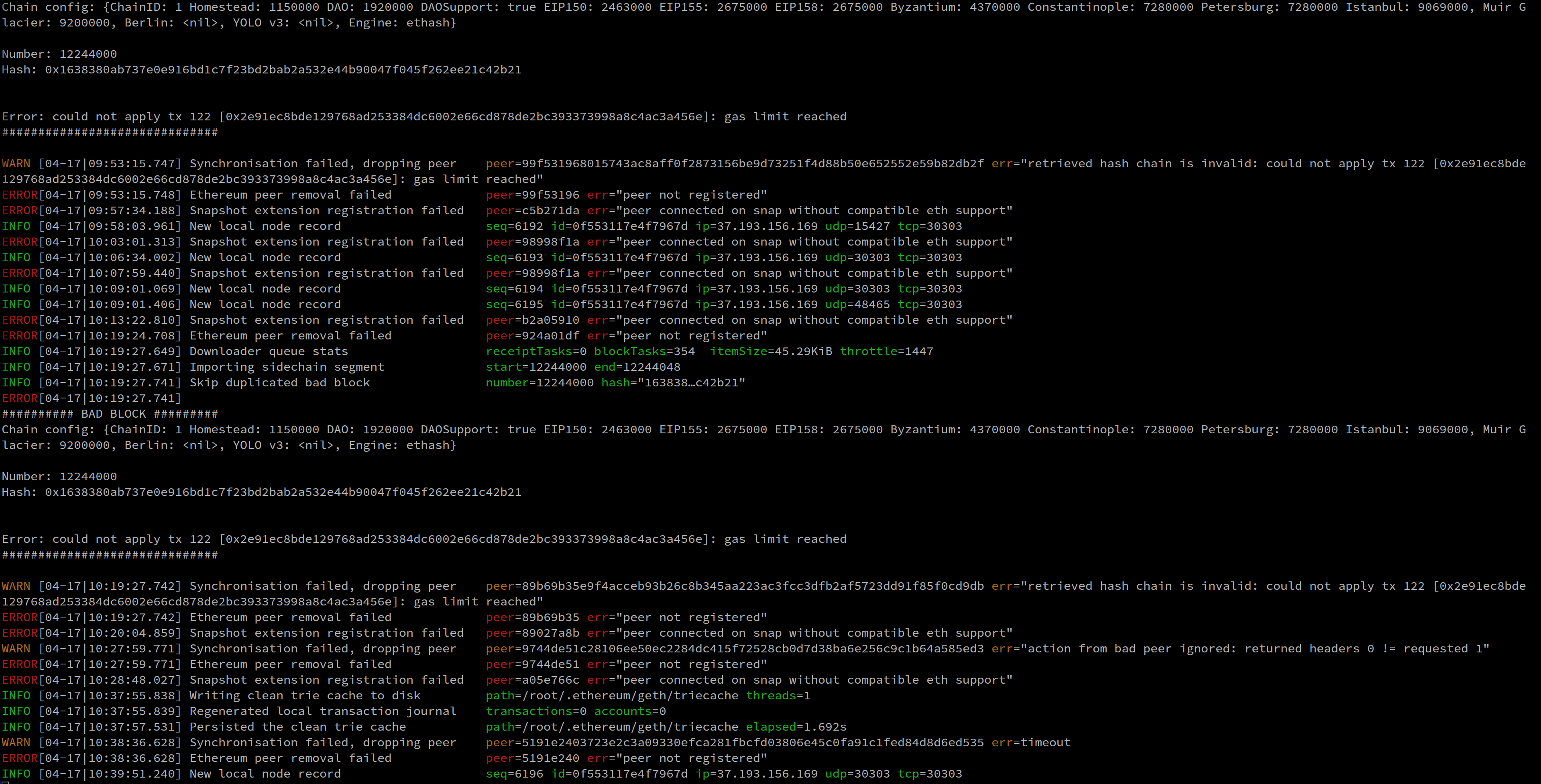Click 'Writing clean trie cache to disk' message
The image size is (1541, 784).
(305, 696)
